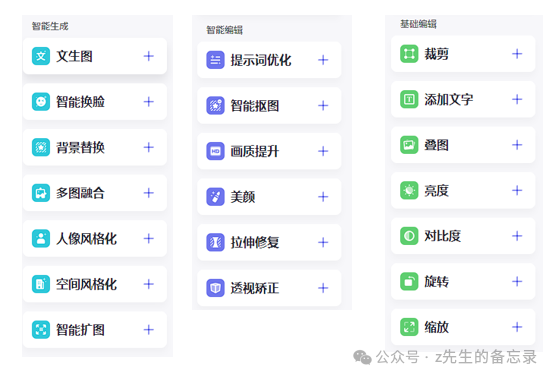This screenshot has height=379, width=555.
Task: Select the 背景替换 label text
Action: [80, 147]
